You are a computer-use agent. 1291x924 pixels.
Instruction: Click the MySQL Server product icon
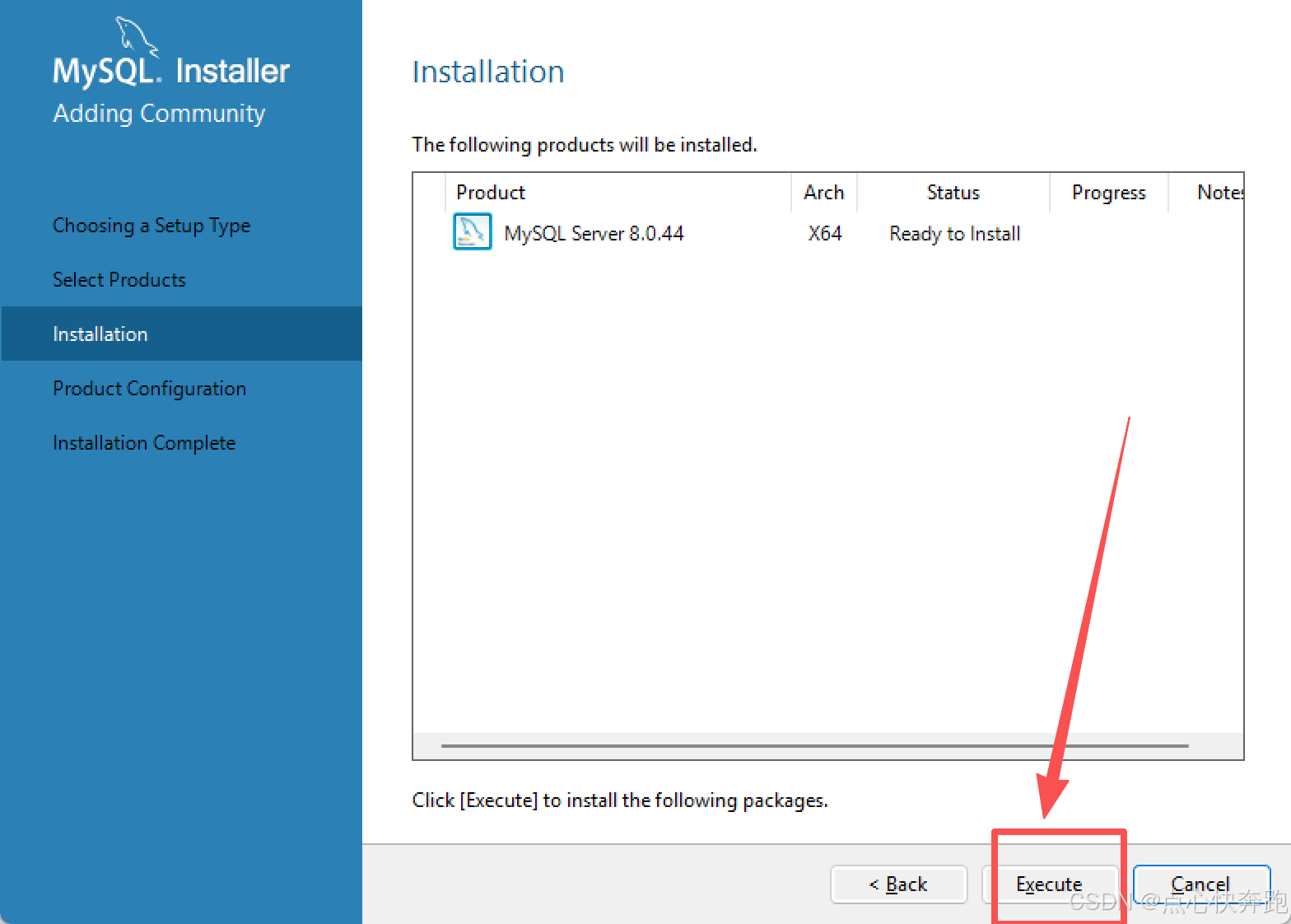click(473, 231)
